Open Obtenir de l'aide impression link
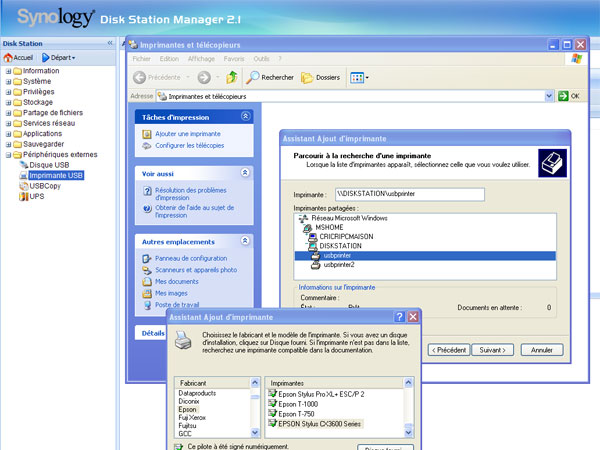Viewport: 600px width, 450px height. pyautogui.click(x=194, y=211)
